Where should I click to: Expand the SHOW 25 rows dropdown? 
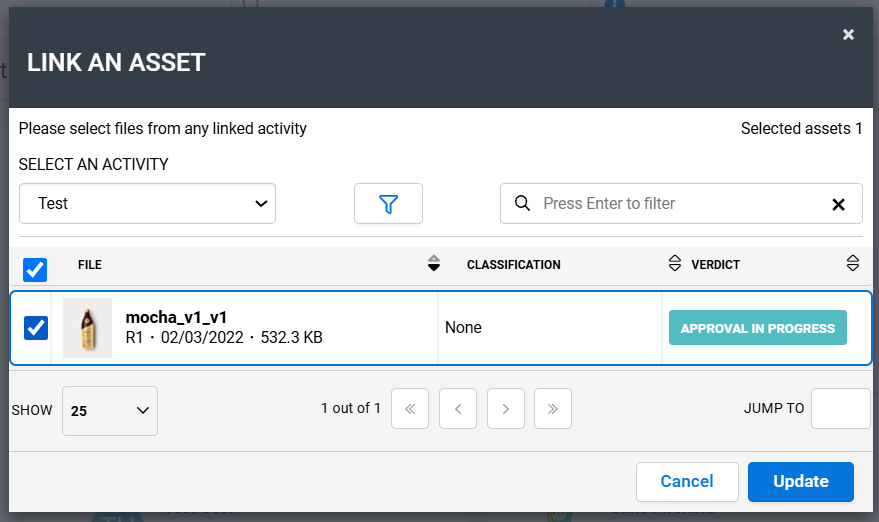(x=110, y=411)
